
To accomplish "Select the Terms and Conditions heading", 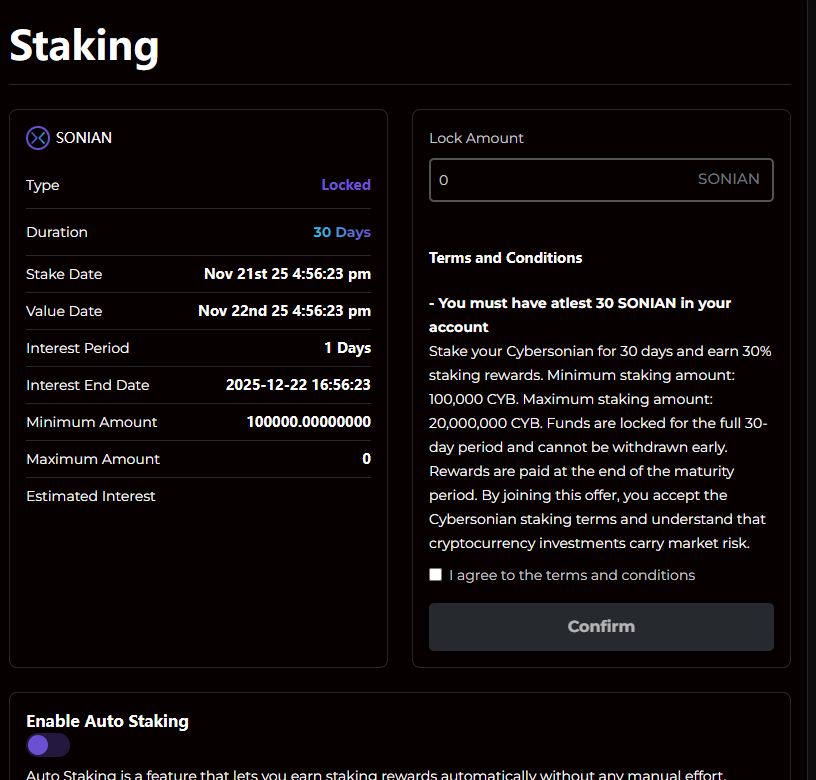I will [505, 257].
